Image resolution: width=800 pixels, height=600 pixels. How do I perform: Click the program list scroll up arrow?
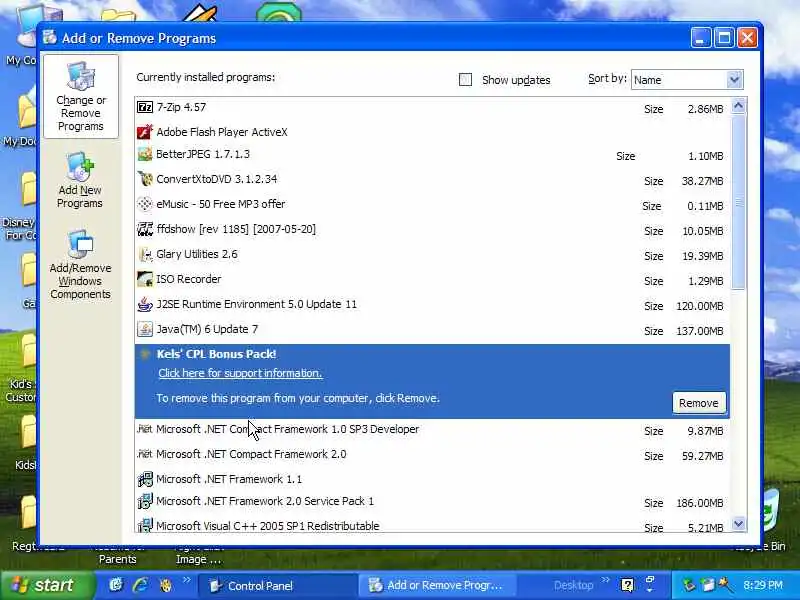tap(738, 106)
